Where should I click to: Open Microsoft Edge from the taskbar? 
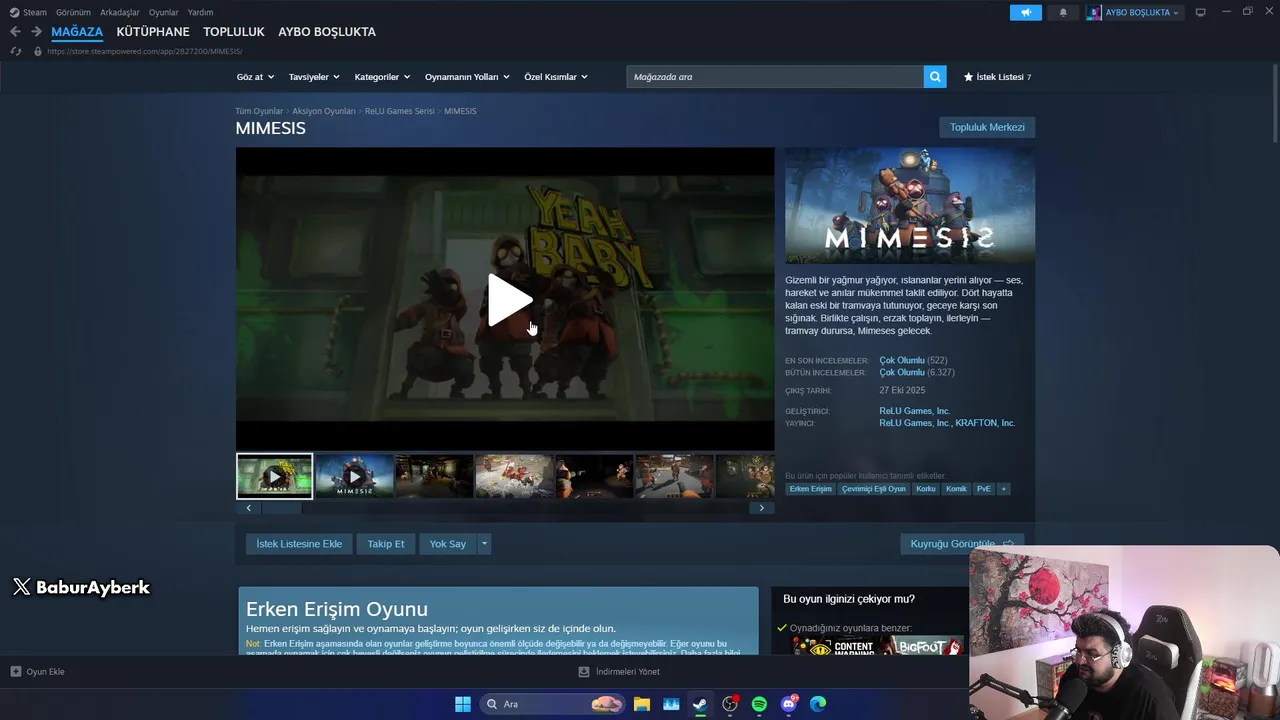pyautogui.click(x=818, y=704)
